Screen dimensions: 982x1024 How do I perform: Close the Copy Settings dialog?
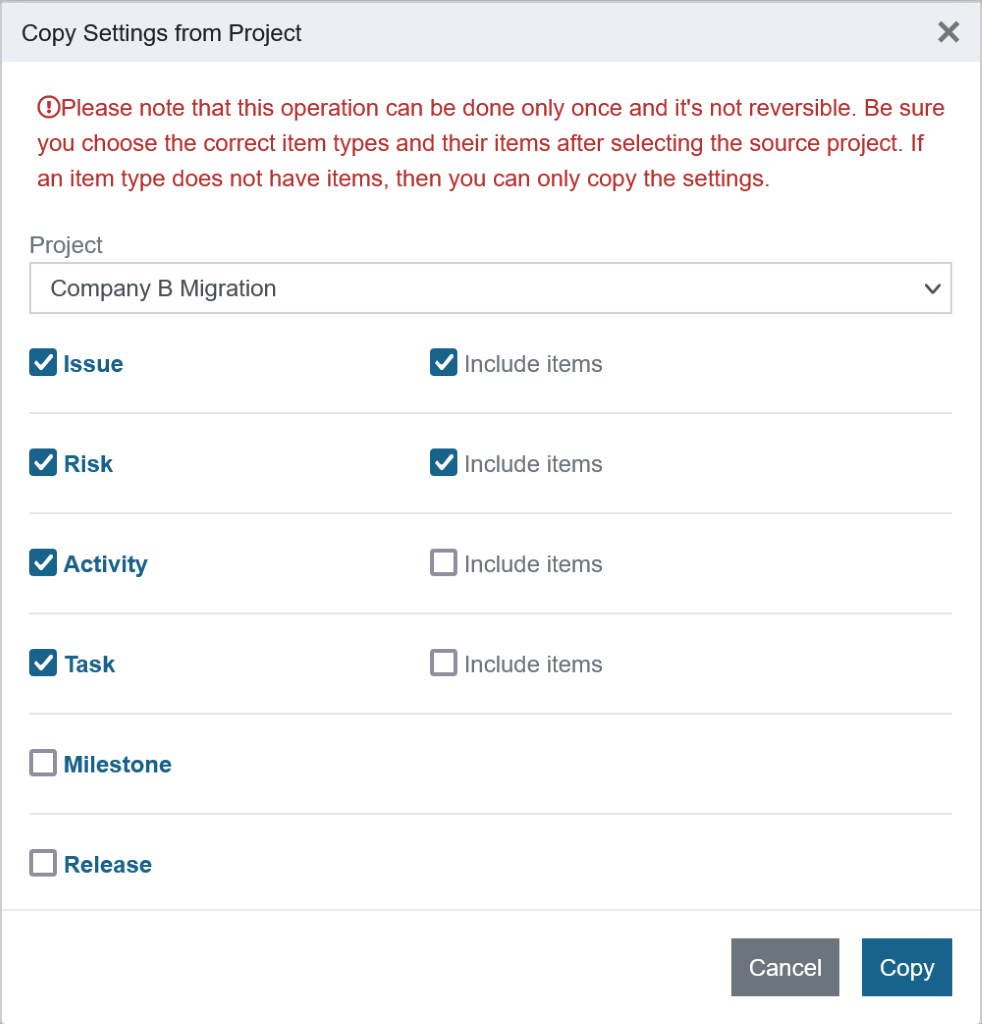pyautogui.click(x=948, y=32)
